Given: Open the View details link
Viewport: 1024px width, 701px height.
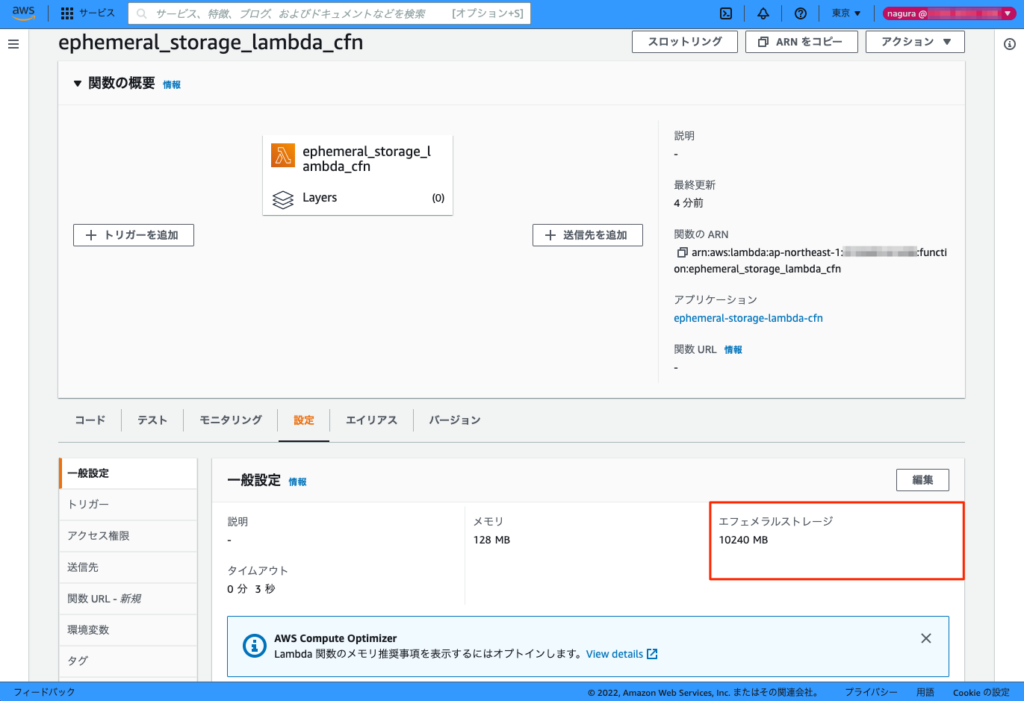Looking at the screenshot, I should pos(621,654).
